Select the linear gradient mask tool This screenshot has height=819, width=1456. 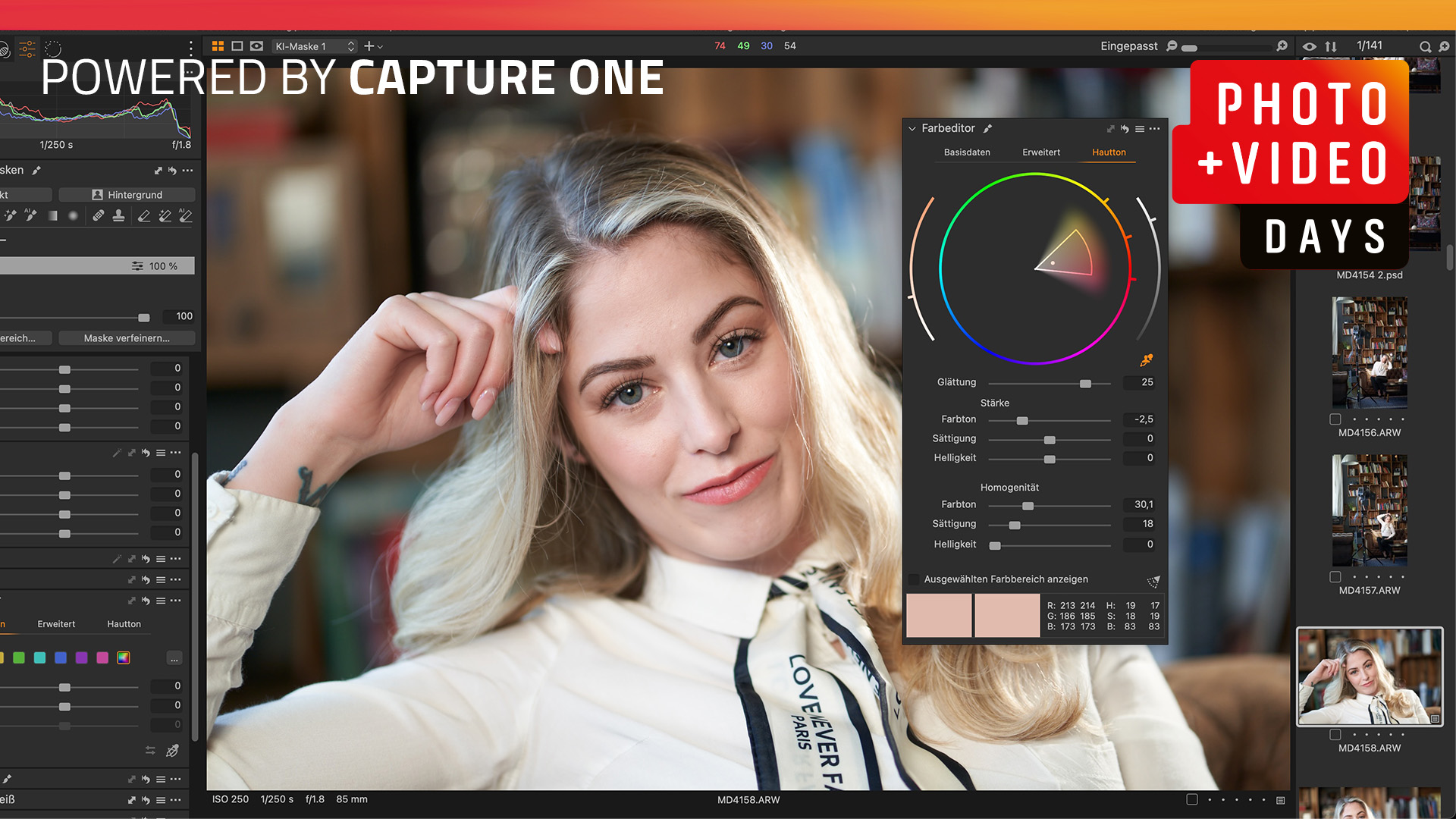pos(52,216)
